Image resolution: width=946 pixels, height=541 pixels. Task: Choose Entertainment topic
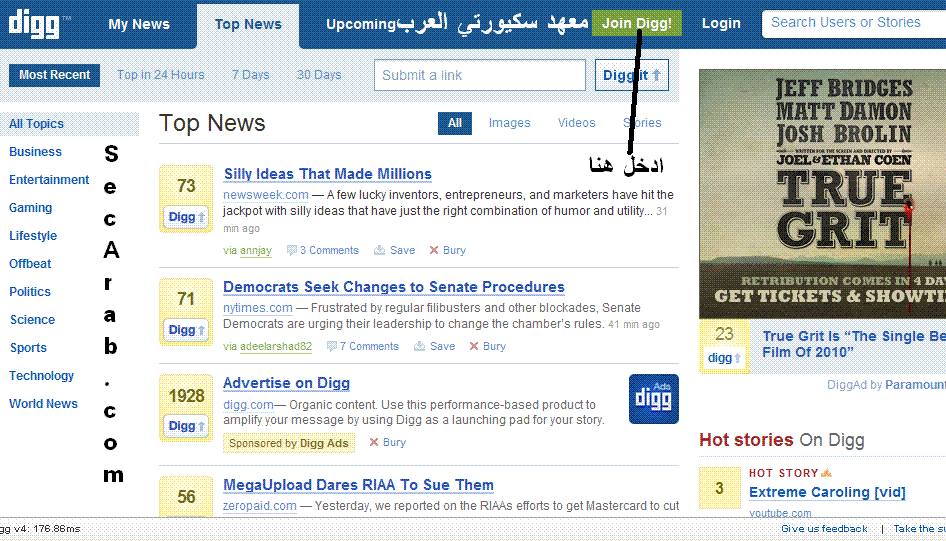(49, 180)
